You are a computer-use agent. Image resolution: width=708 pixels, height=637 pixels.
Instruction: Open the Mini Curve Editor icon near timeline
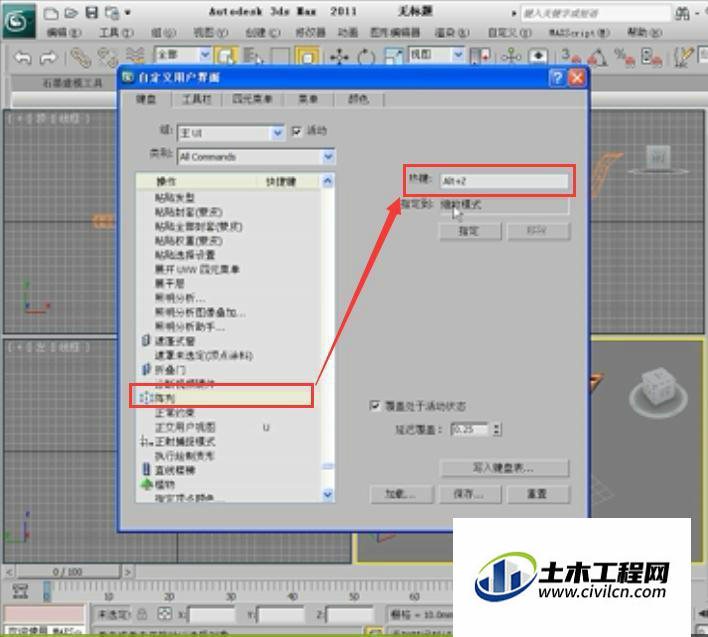click(20, 591)
